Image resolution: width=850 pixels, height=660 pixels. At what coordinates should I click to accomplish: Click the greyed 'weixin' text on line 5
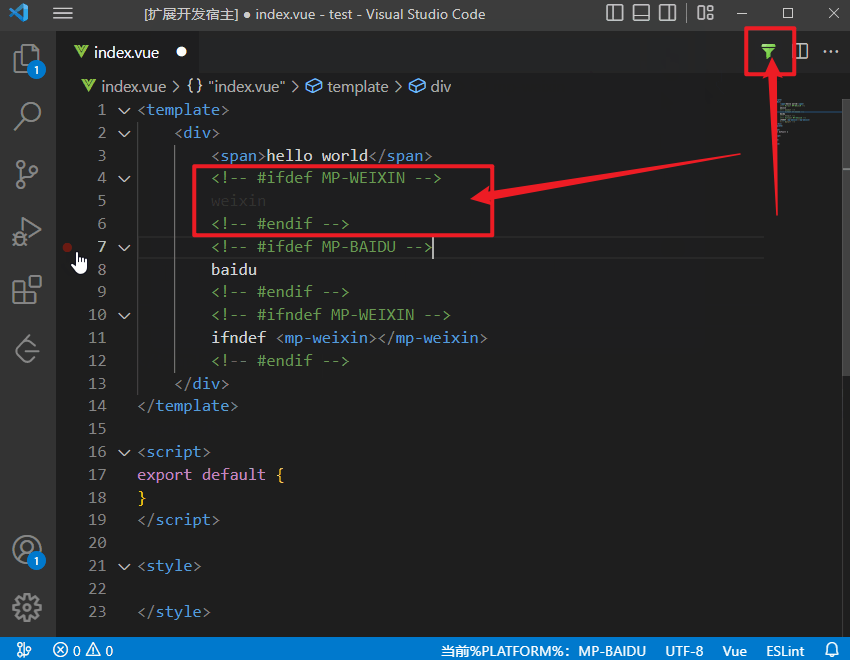tap(239, 201)
